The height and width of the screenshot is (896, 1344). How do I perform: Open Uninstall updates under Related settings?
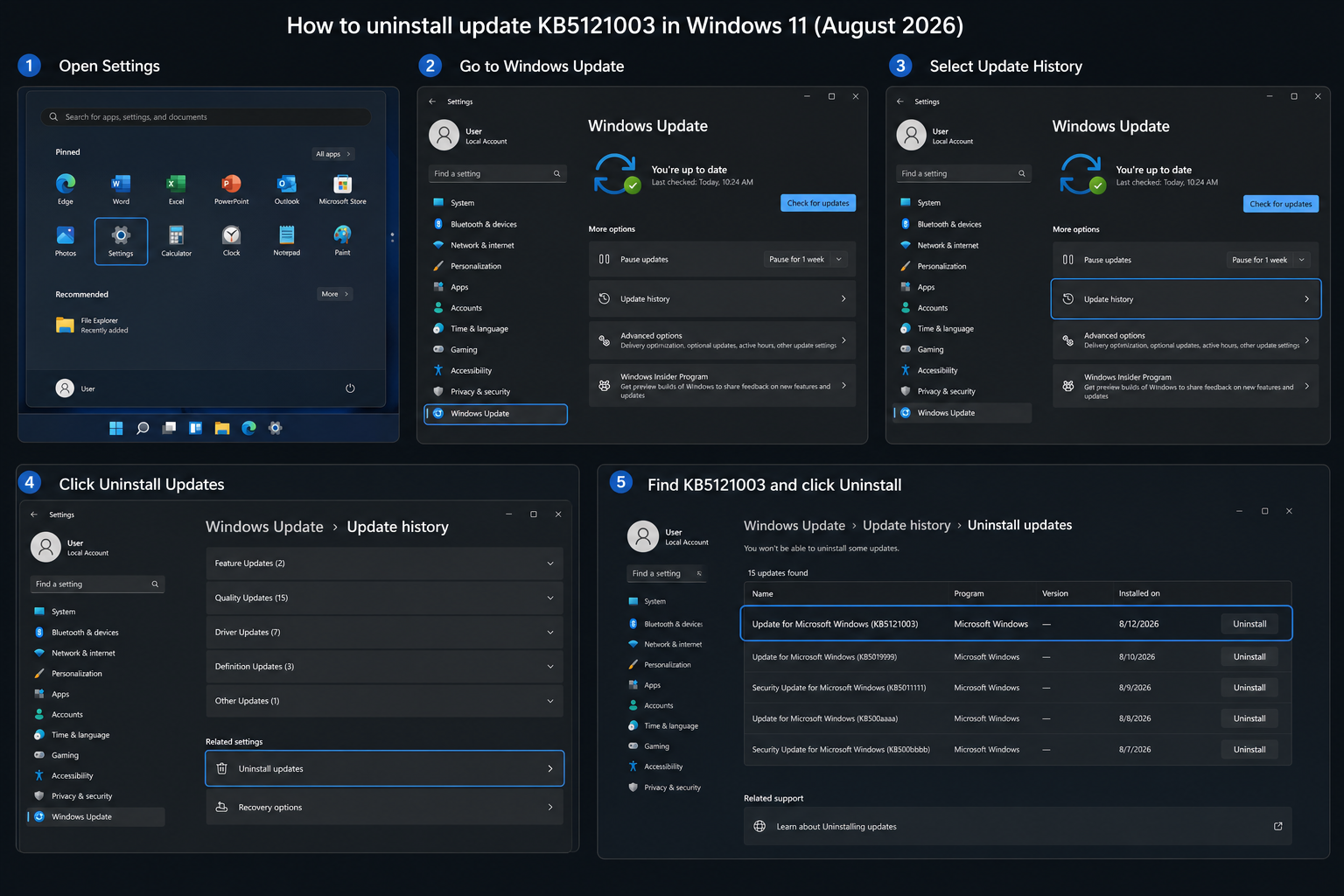click(x=384, y=768)
